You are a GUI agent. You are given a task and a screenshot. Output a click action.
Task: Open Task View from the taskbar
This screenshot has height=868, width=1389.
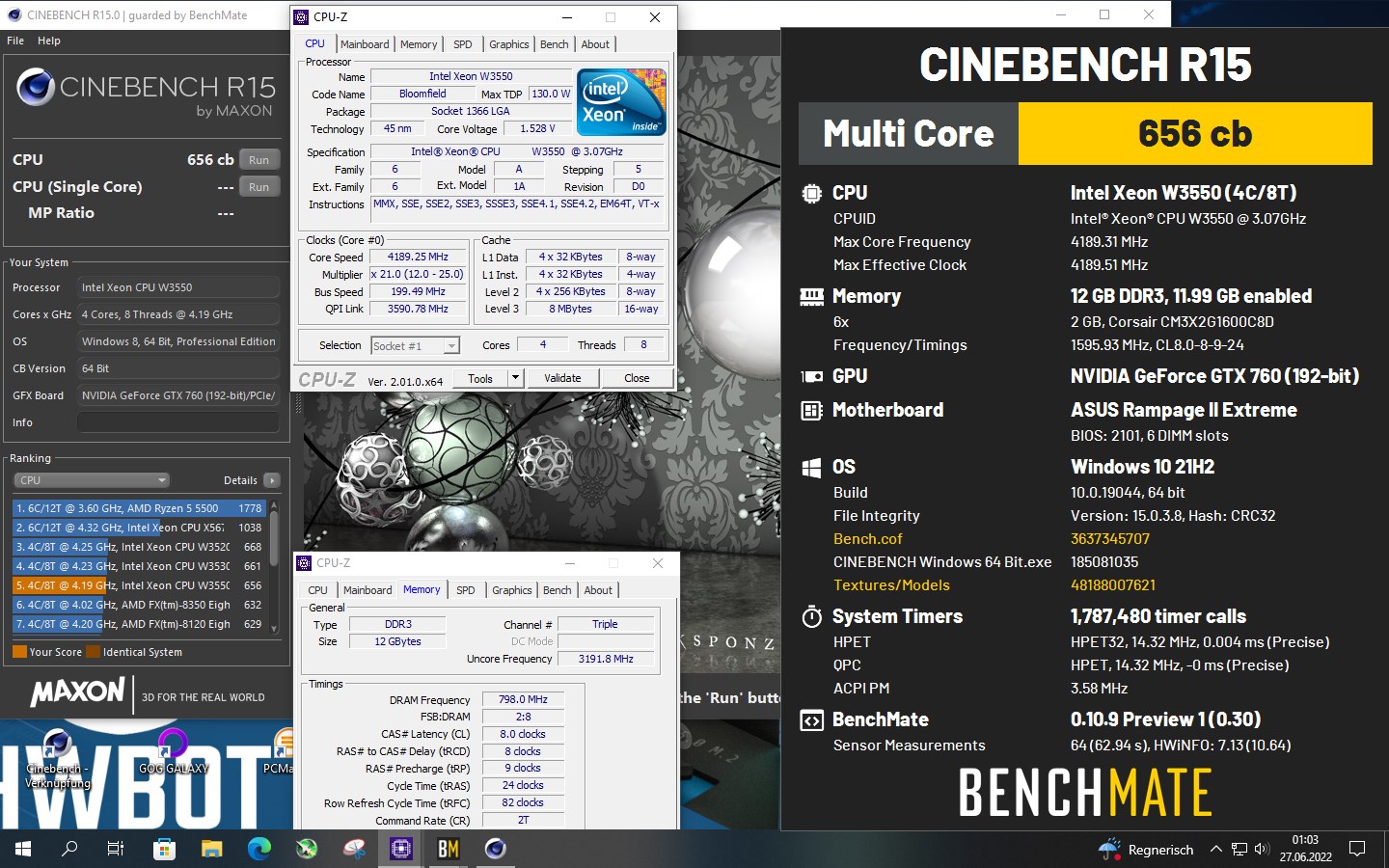(116, 849)
